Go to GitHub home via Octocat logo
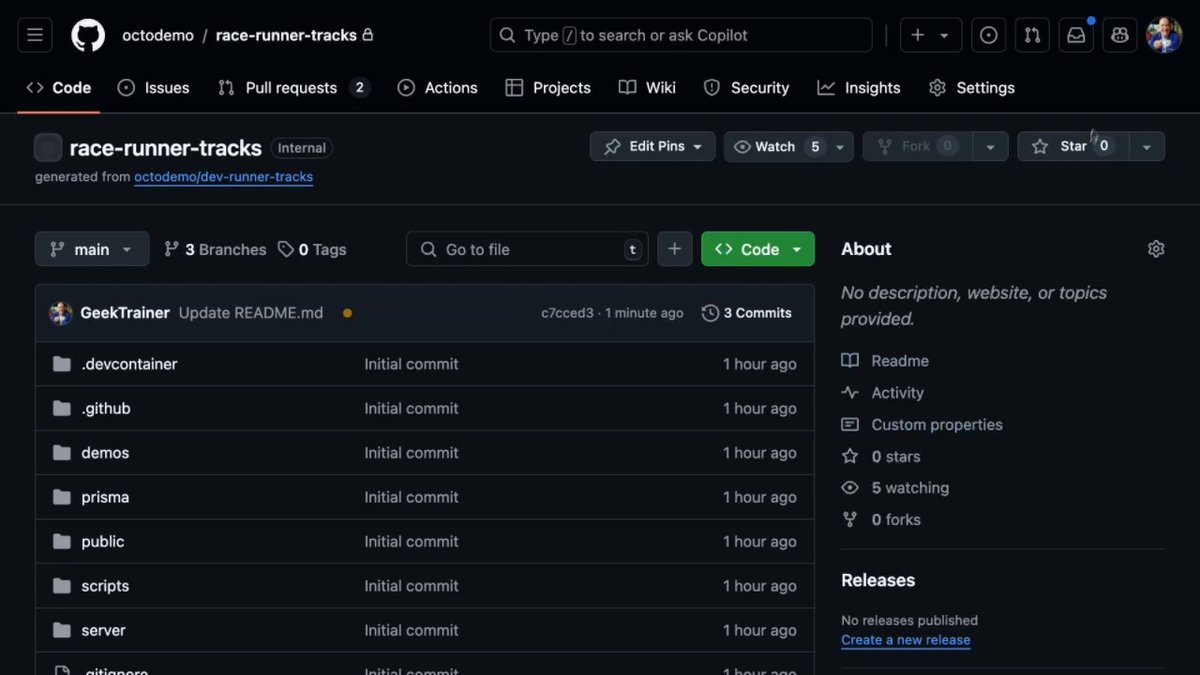1200x675 pixels. pyautogui.click(x=88, y=35)
